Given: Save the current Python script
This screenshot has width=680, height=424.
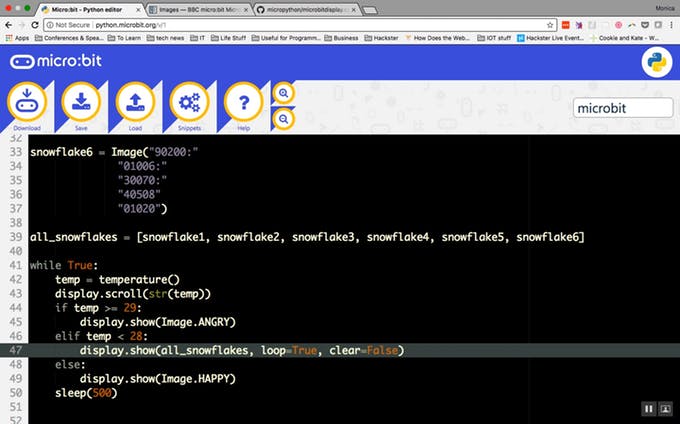Looking at the screenshot, I should point(81,102).
